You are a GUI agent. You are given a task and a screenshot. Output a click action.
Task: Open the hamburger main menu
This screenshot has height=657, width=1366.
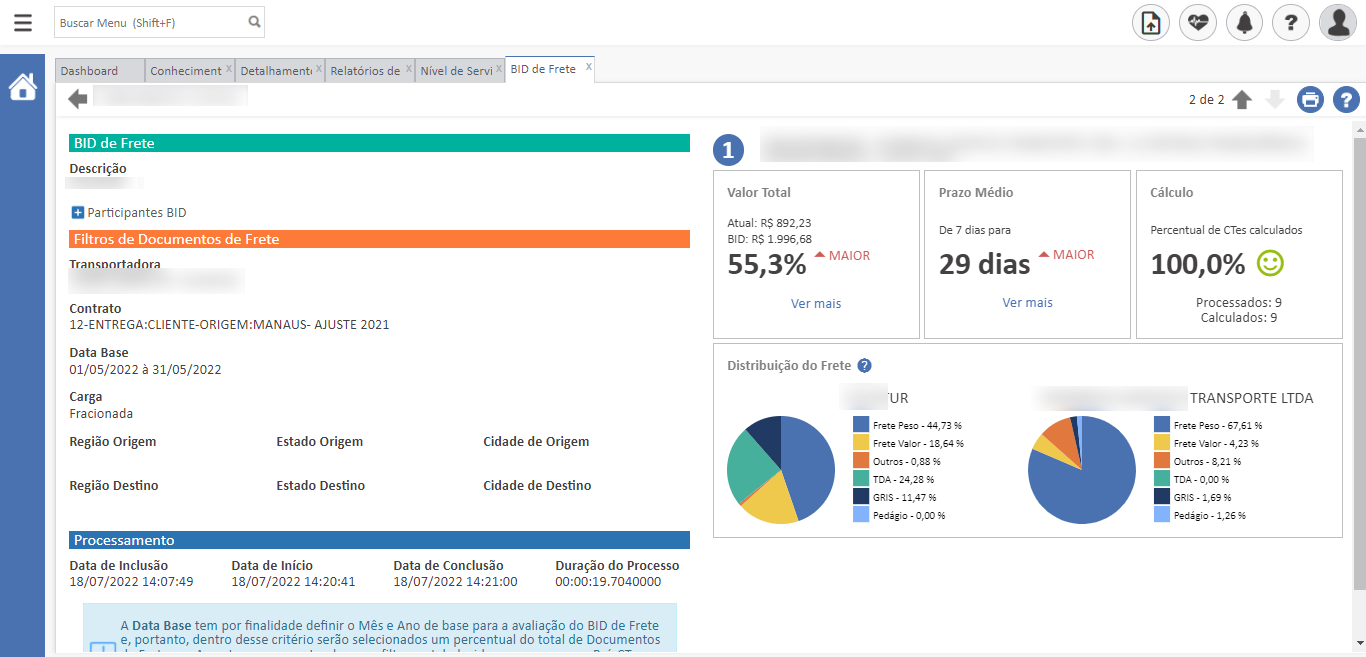(x=22, y=22)
